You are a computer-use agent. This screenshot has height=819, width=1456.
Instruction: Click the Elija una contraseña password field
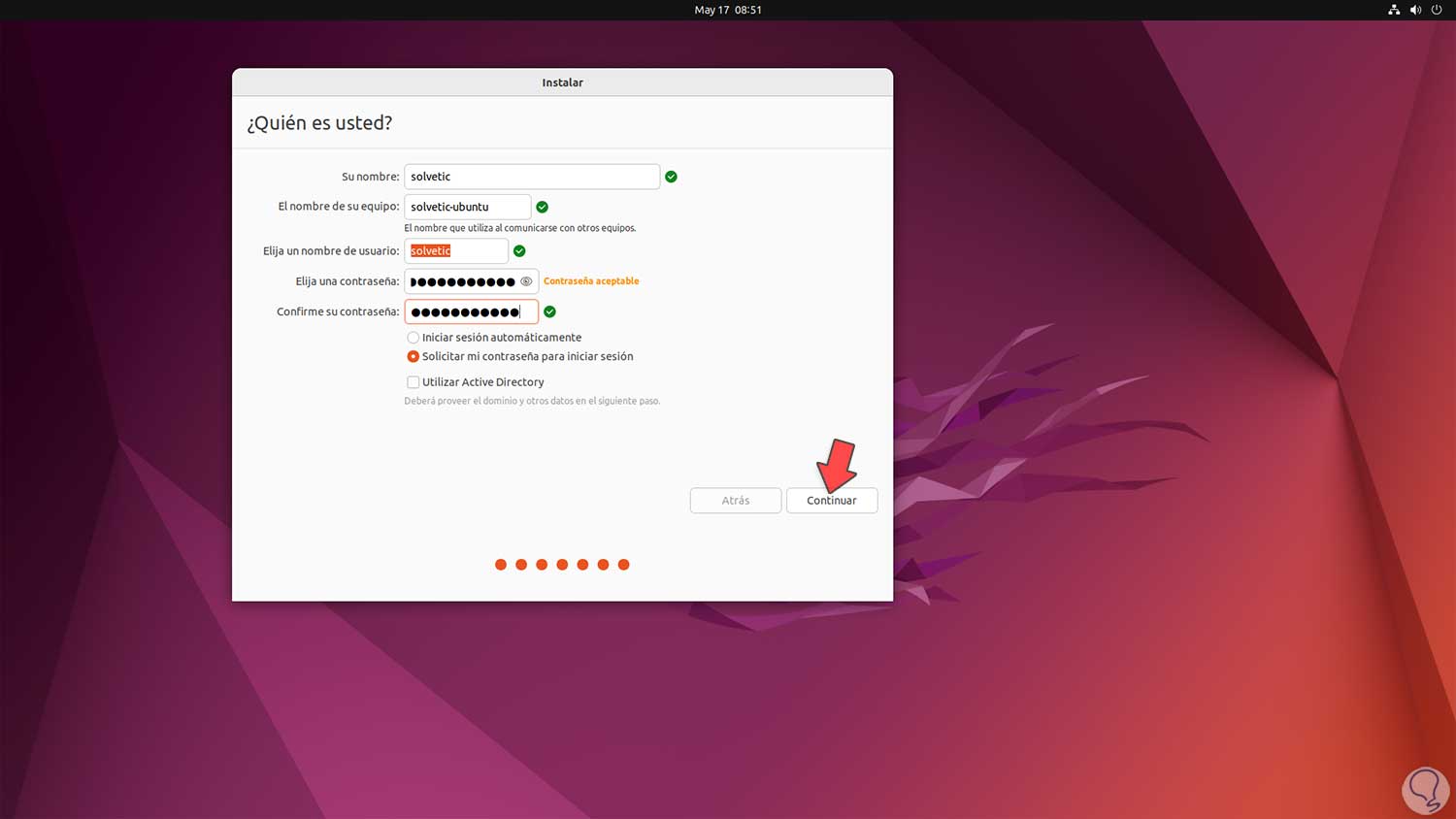[472, 281]
